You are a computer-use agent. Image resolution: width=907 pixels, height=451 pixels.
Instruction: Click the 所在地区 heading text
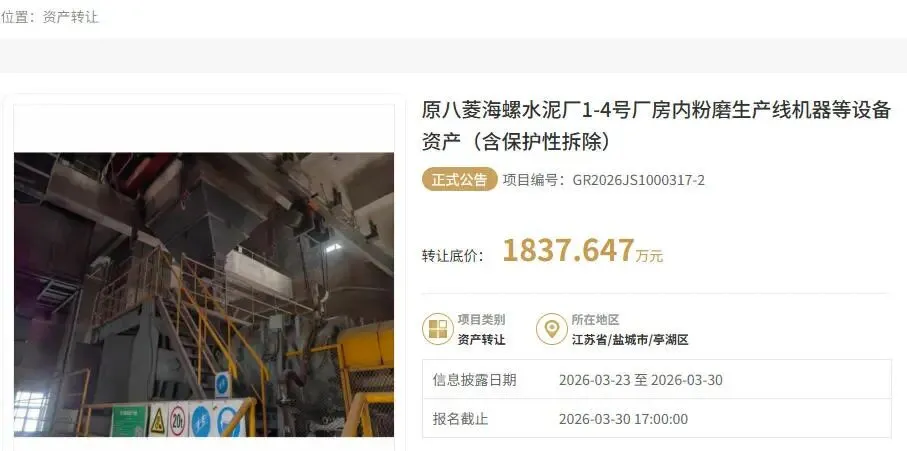595,319
